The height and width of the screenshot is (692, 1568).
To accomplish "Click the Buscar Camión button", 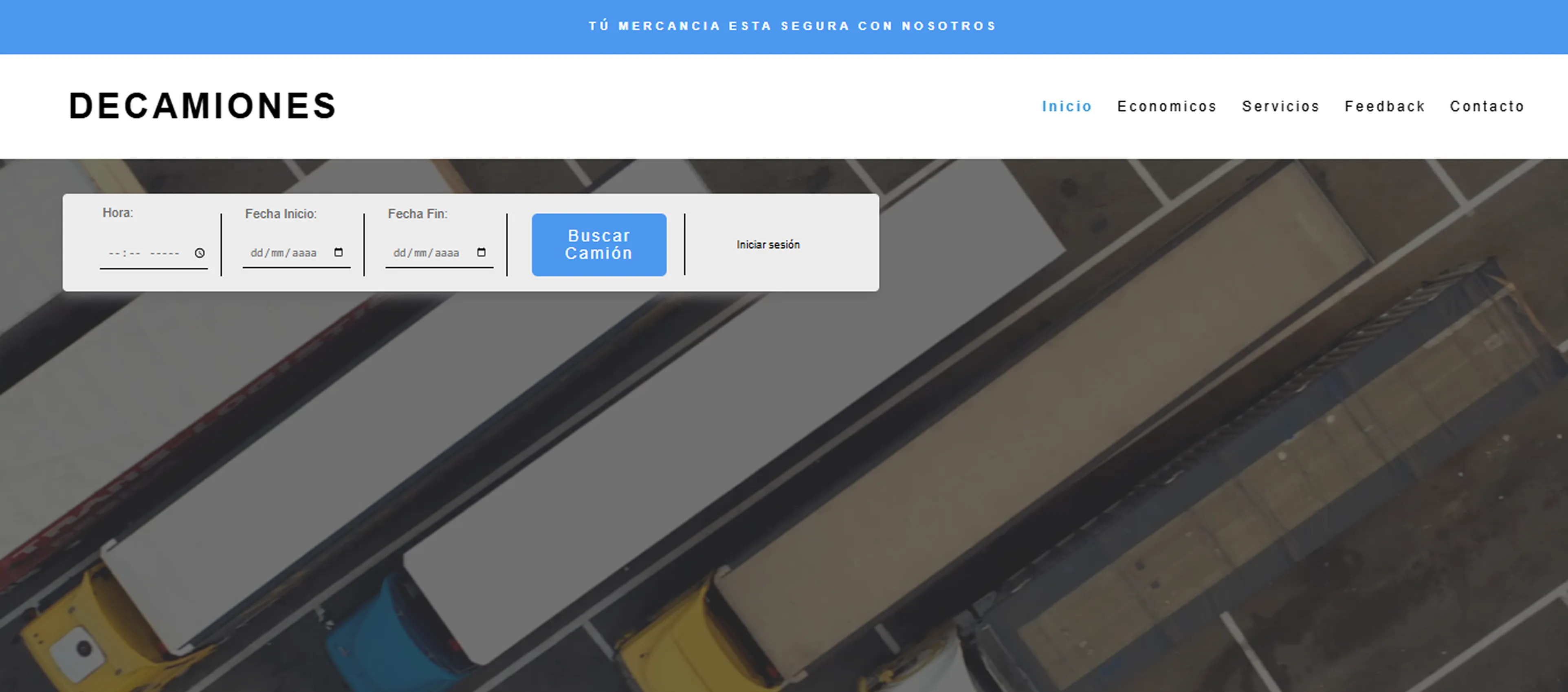I will click(x=598, y=244).
